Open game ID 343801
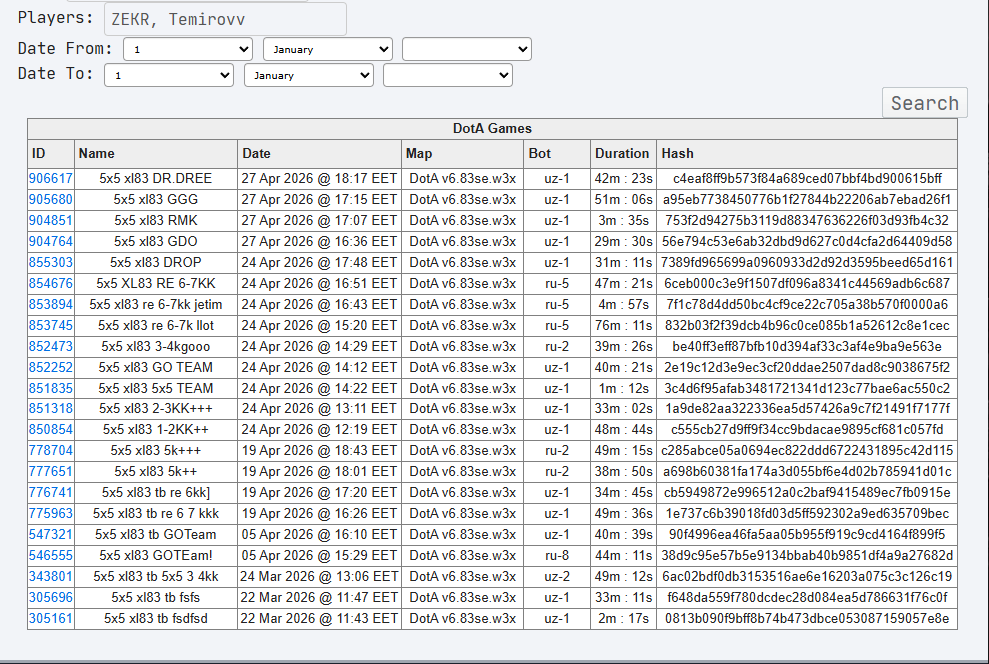The image size is (989, 664). (x=50, y=576)
